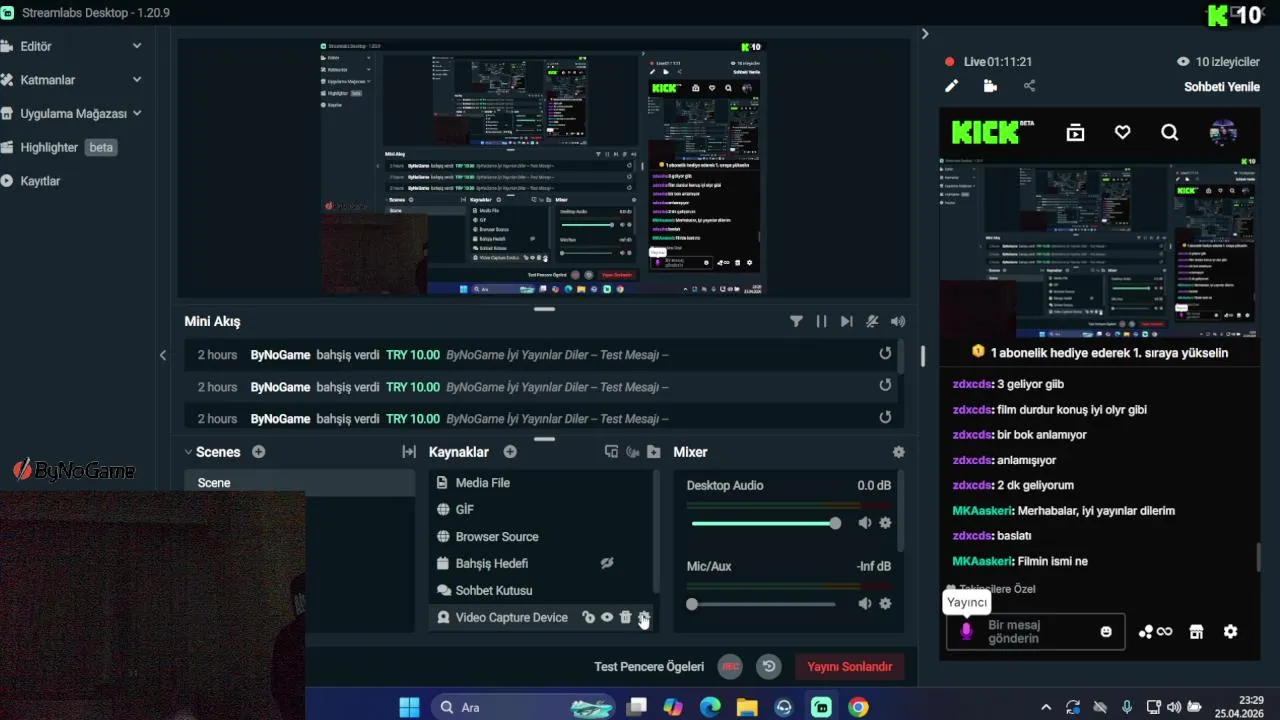Collapse the right chat panel arrow

[925, 34]
